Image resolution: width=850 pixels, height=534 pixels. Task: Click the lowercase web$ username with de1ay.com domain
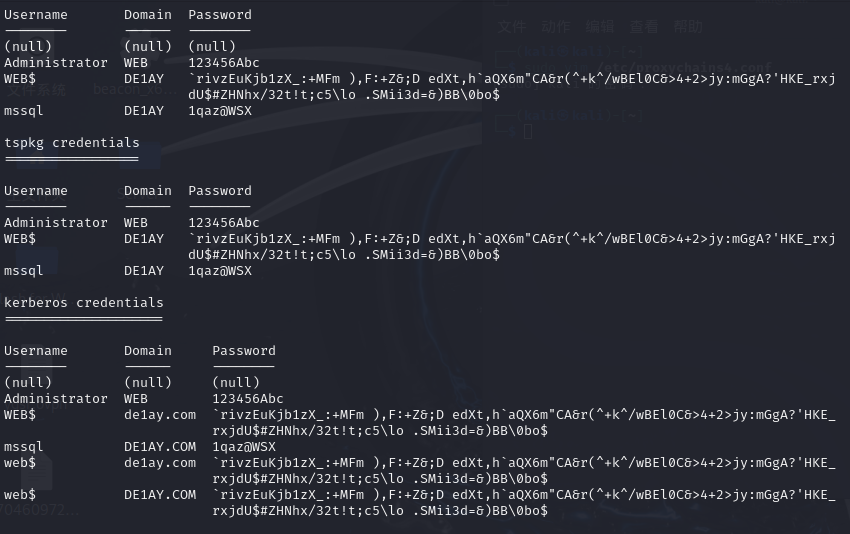pos(20,463)
